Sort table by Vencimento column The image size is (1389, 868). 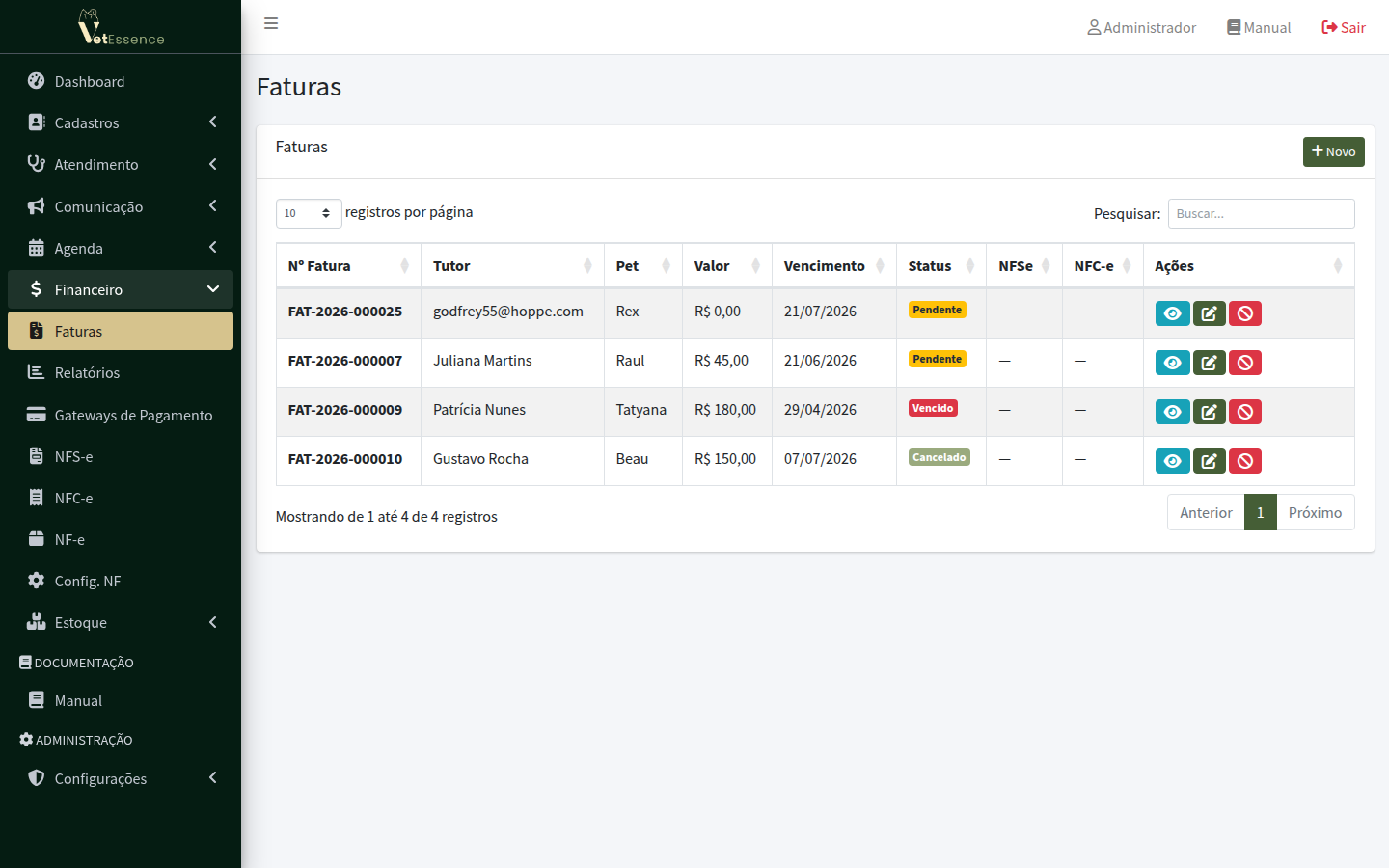coord(834,265)
